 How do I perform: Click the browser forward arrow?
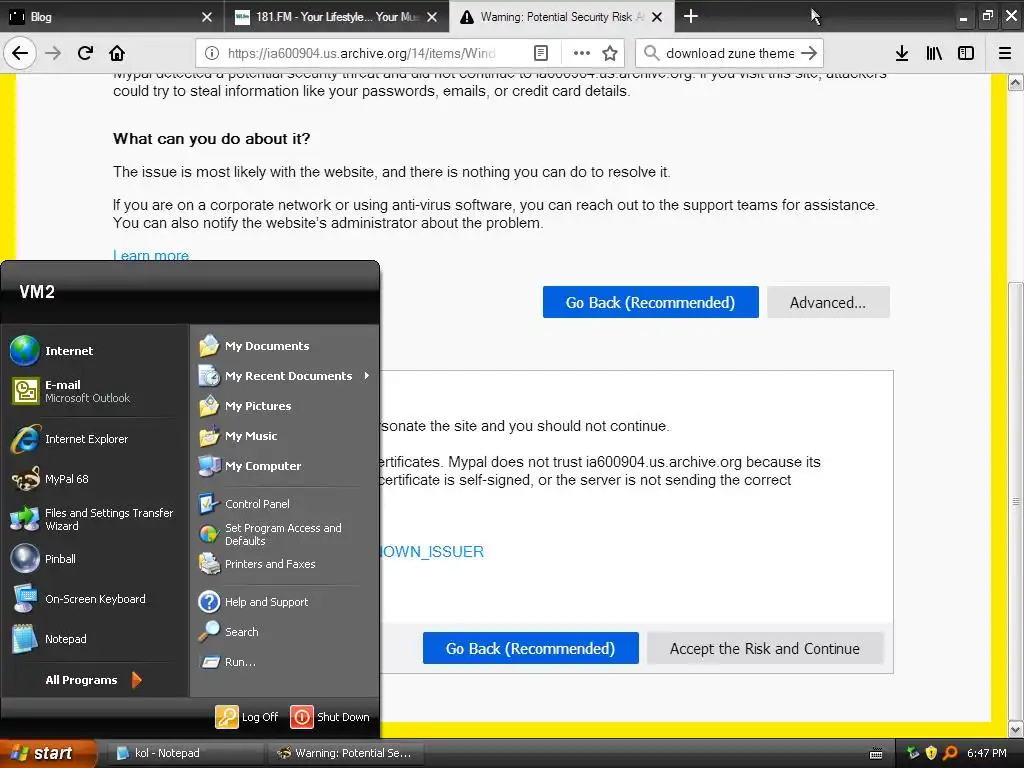click(x=53, y=53)
